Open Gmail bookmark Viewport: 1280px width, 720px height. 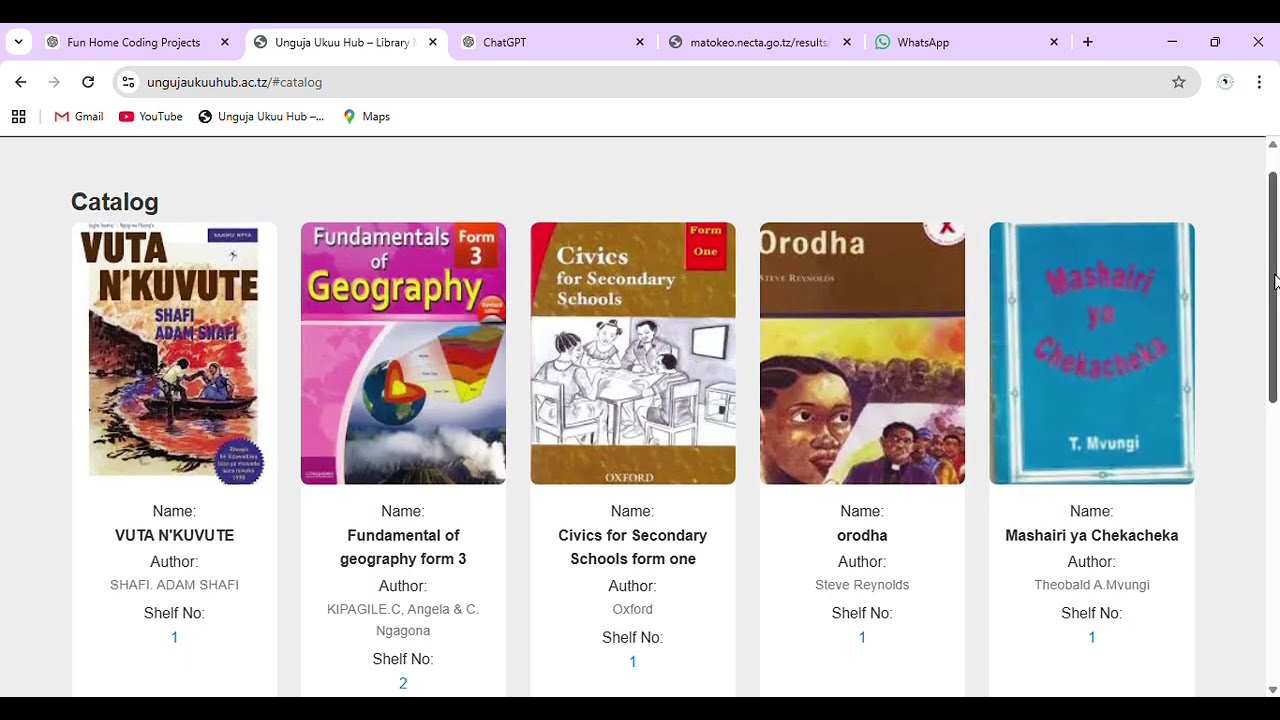[79, 117]
